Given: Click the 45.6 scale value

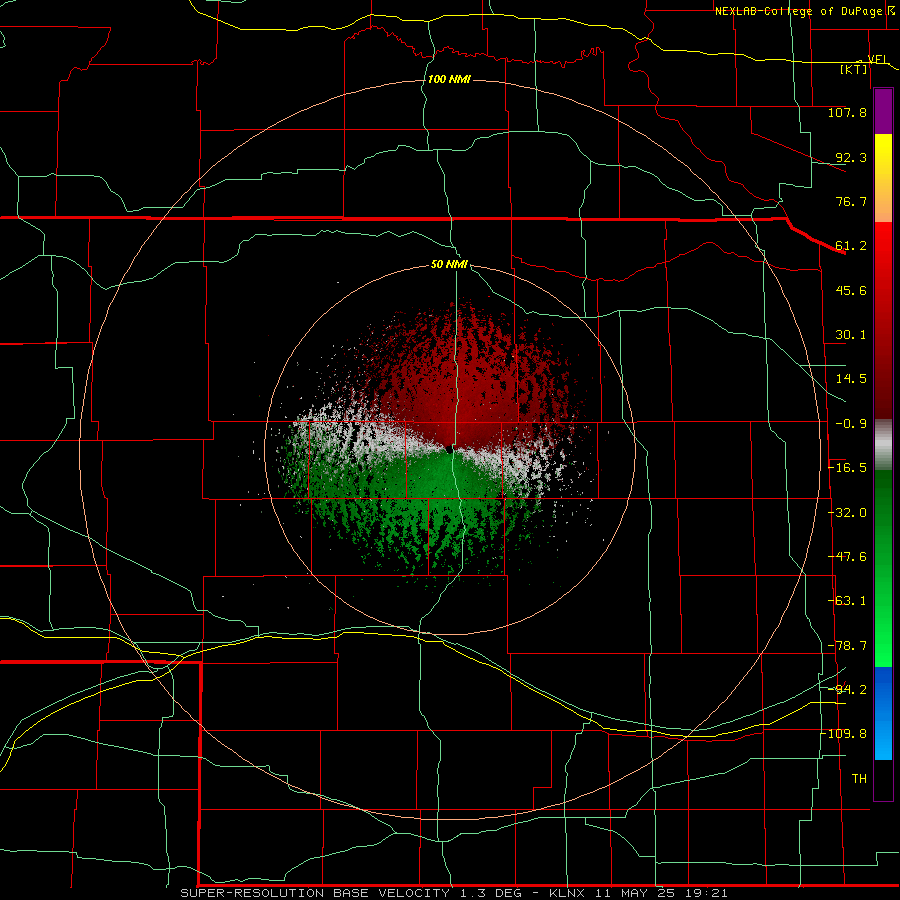Looking at the screenshot, I should [851, 290].
